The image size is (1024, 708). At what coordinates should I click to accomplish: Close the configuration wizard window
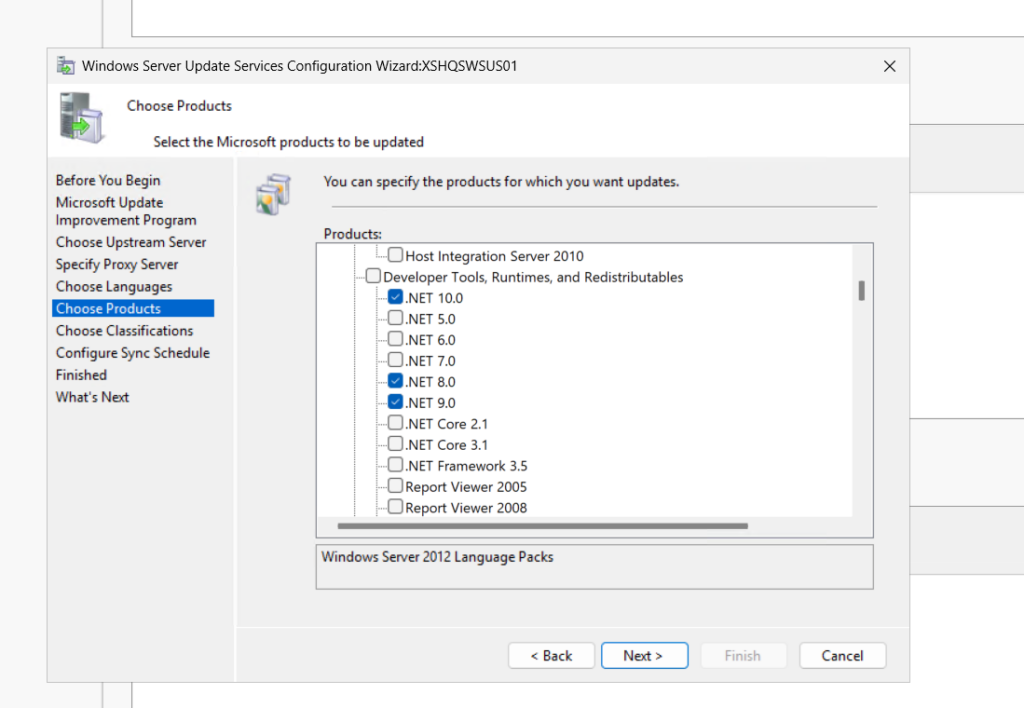[889, 66]
